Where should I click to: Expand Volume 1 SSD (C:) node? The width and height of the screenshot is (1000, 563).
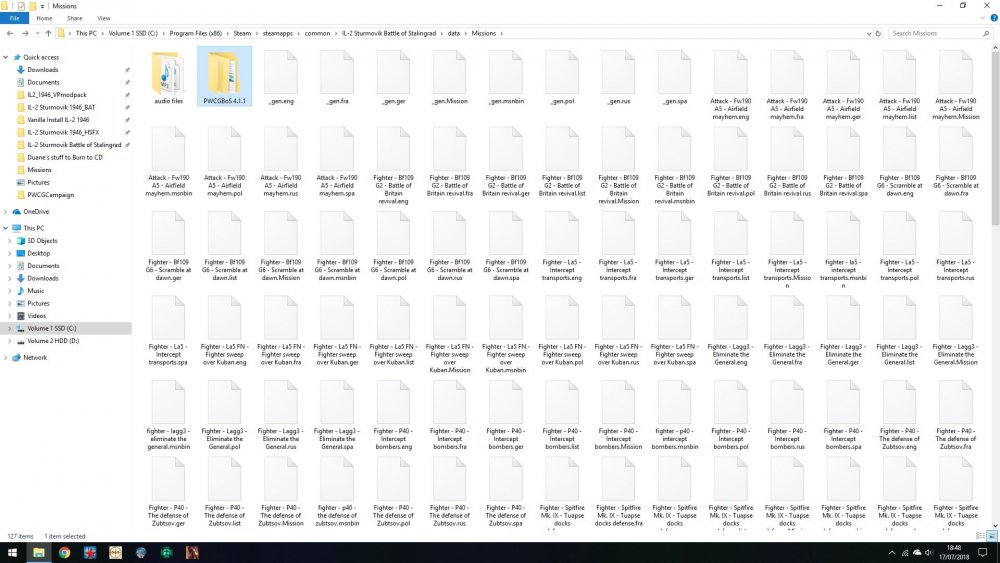tap(10, 328)
